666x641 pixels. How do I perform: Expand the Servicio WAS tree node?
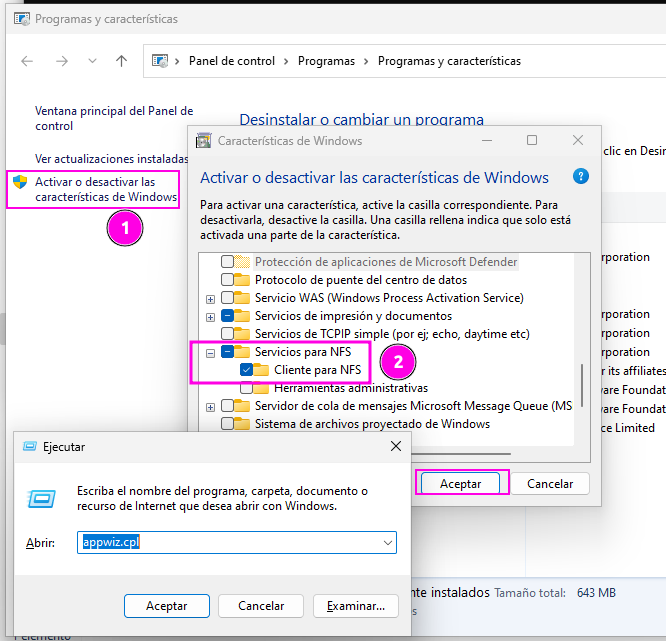coord(210,298)
